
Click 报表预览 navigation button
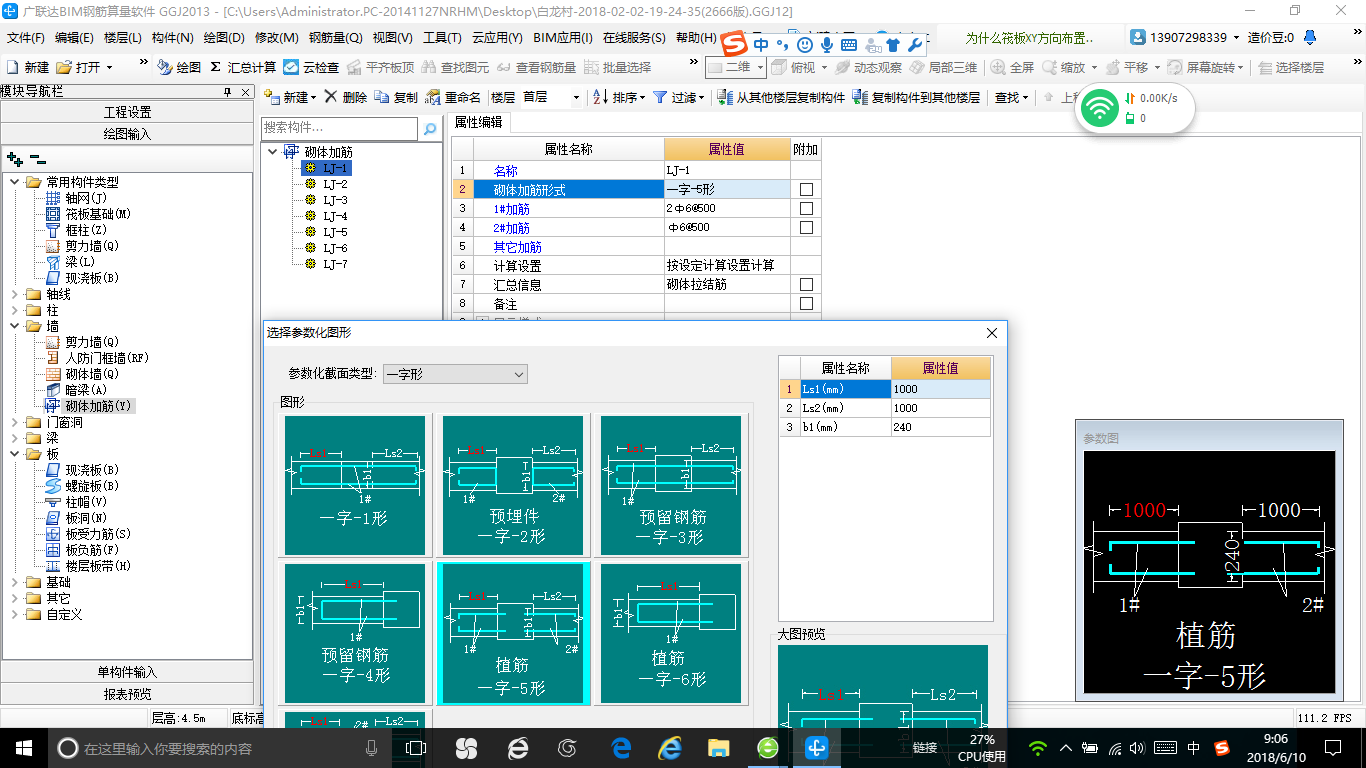127,694
